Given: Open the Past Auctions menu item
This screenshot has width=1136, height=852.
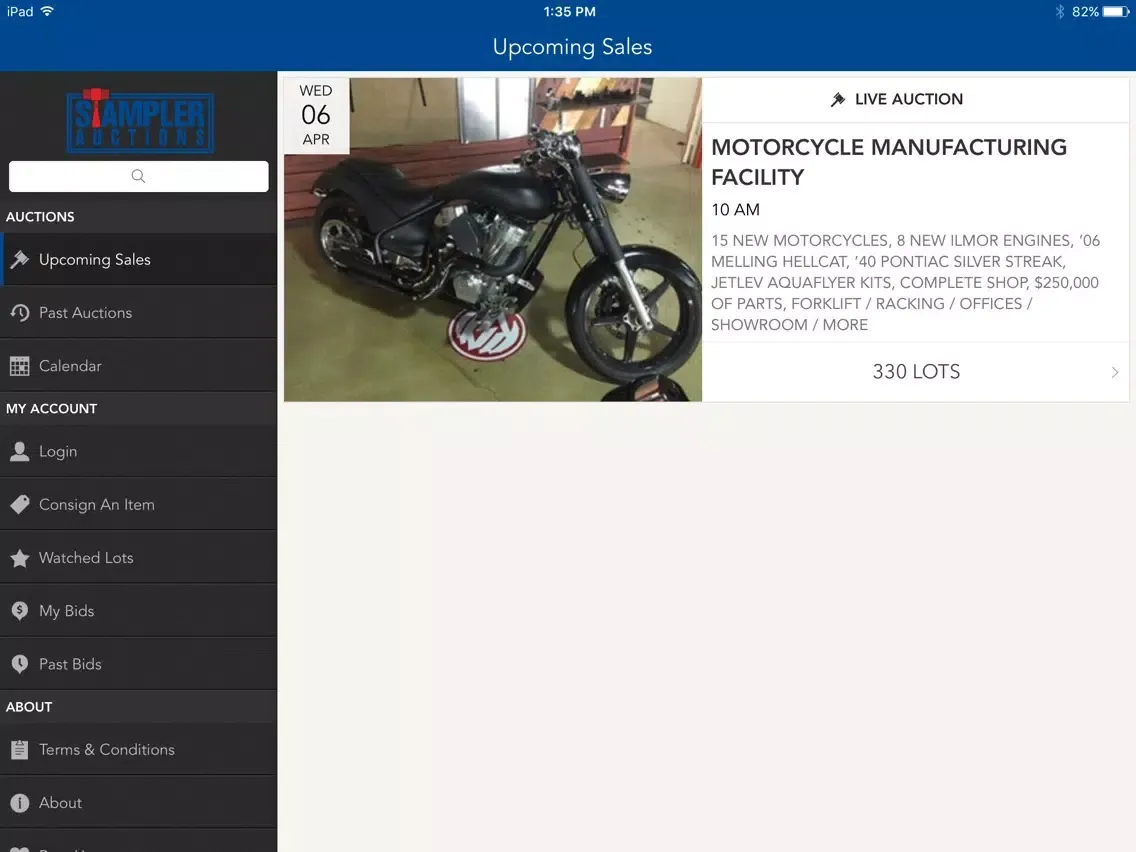Looking at the screenshot, I should pos(138,313).
